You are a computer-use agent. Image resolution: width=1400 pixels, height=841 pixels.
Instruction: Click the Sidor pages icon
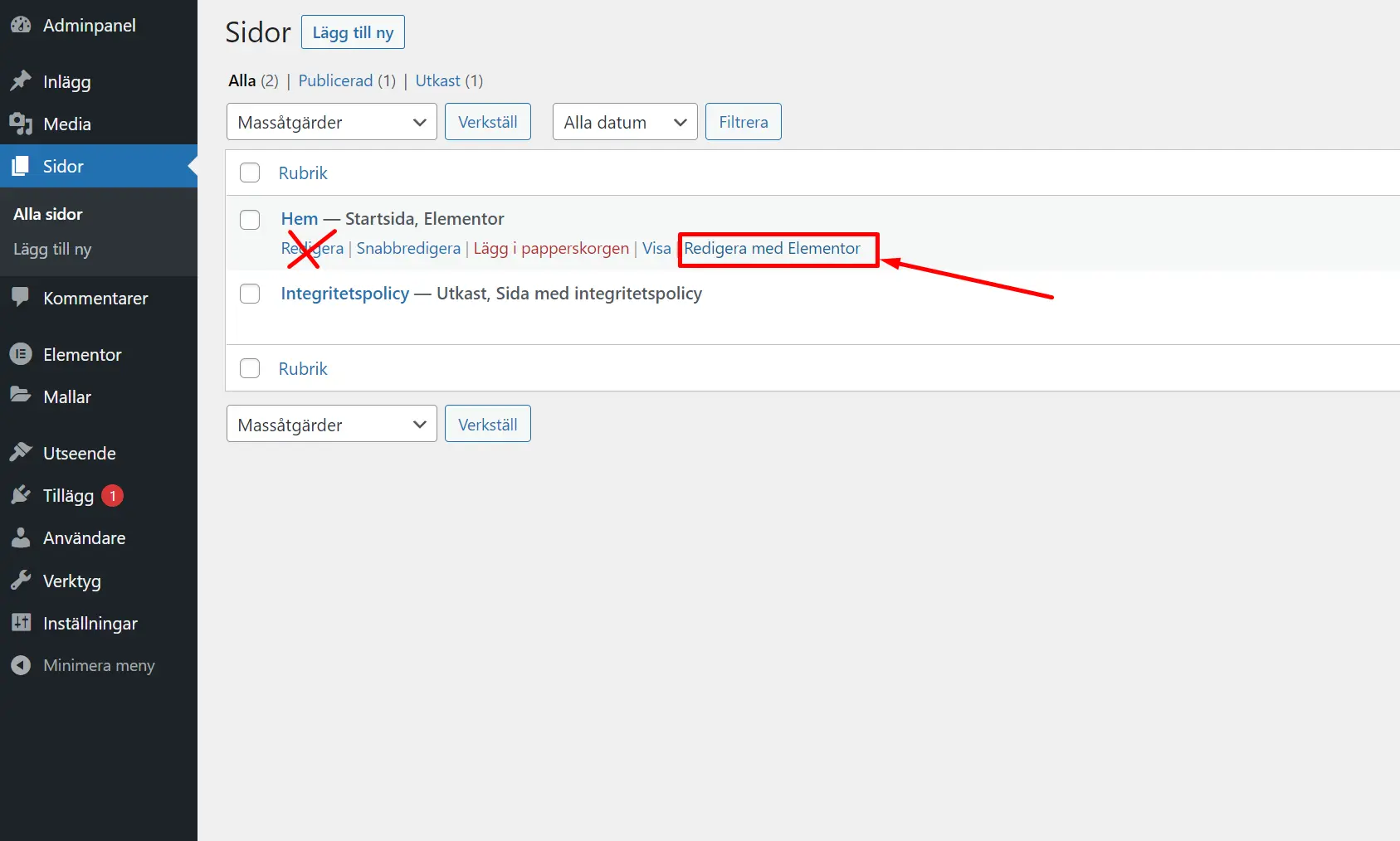tap(21, 166)
